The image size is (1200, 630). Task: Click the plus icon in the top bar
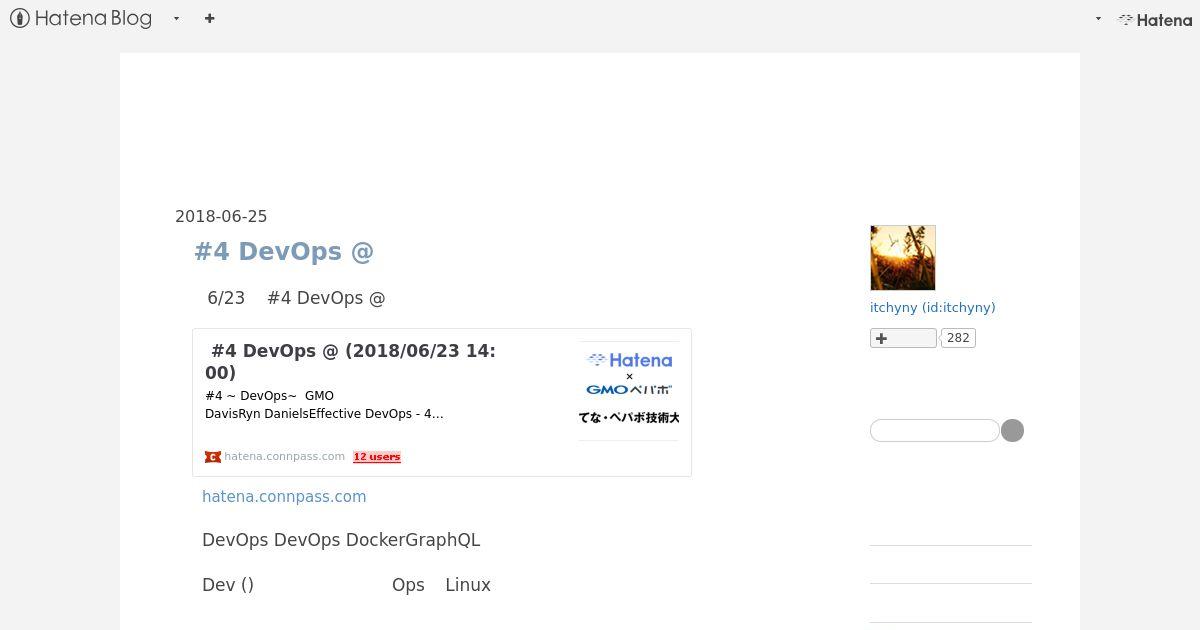[209, 18]
